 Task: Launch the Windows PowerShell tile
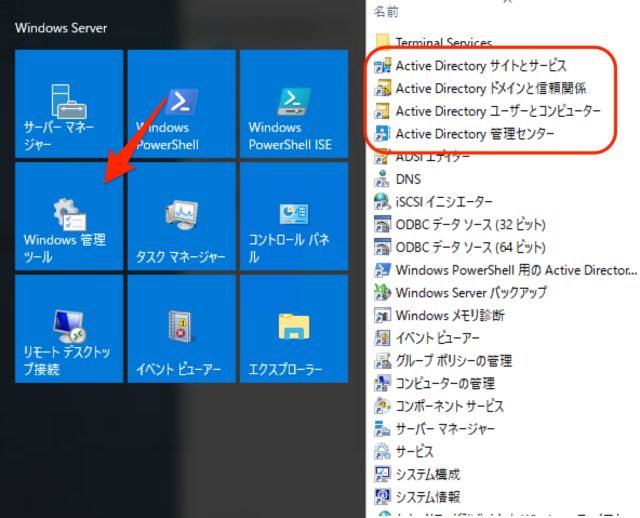click(182, 104)
